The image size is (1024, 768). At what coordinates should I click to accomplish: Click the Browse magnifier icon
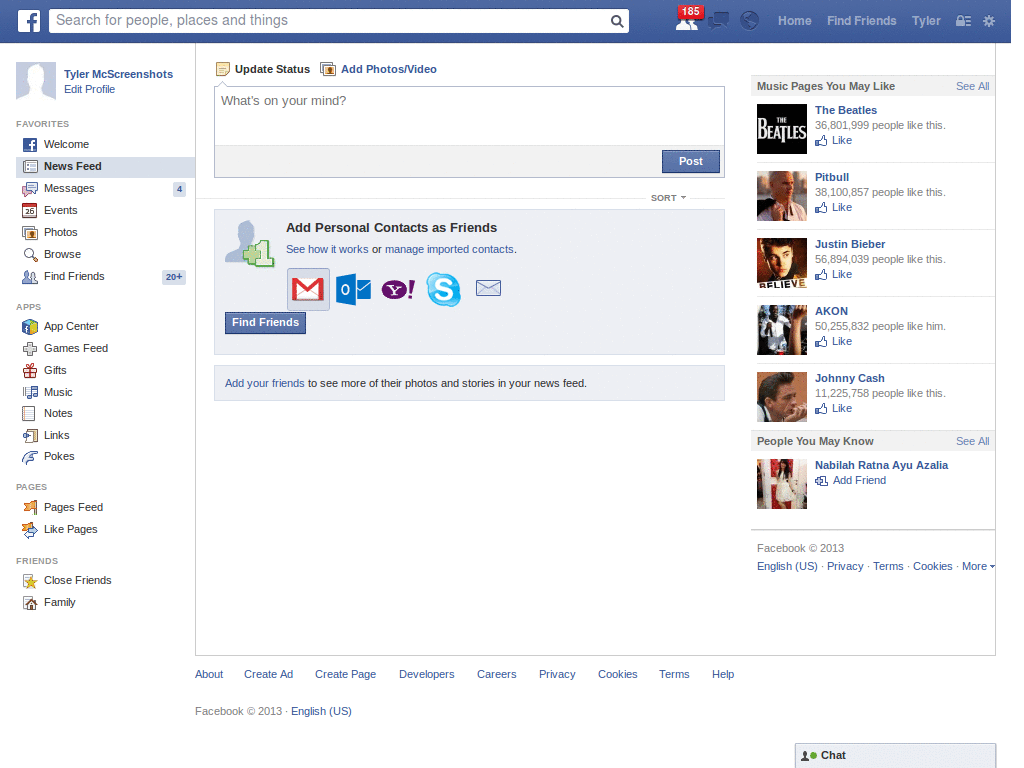tap(29, 255)
